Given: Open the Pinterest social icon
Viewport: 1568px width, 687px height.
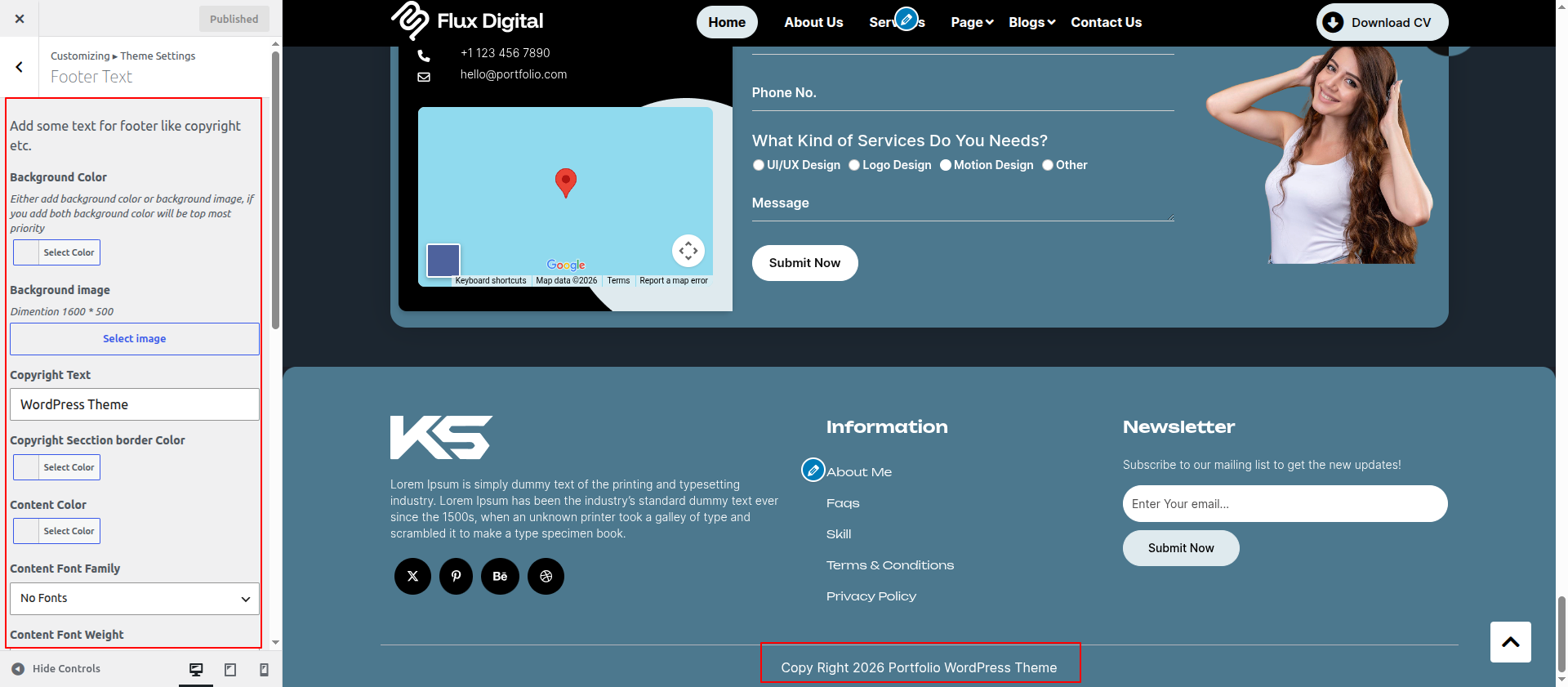Looking at the screenshot, I should (457, 577).
